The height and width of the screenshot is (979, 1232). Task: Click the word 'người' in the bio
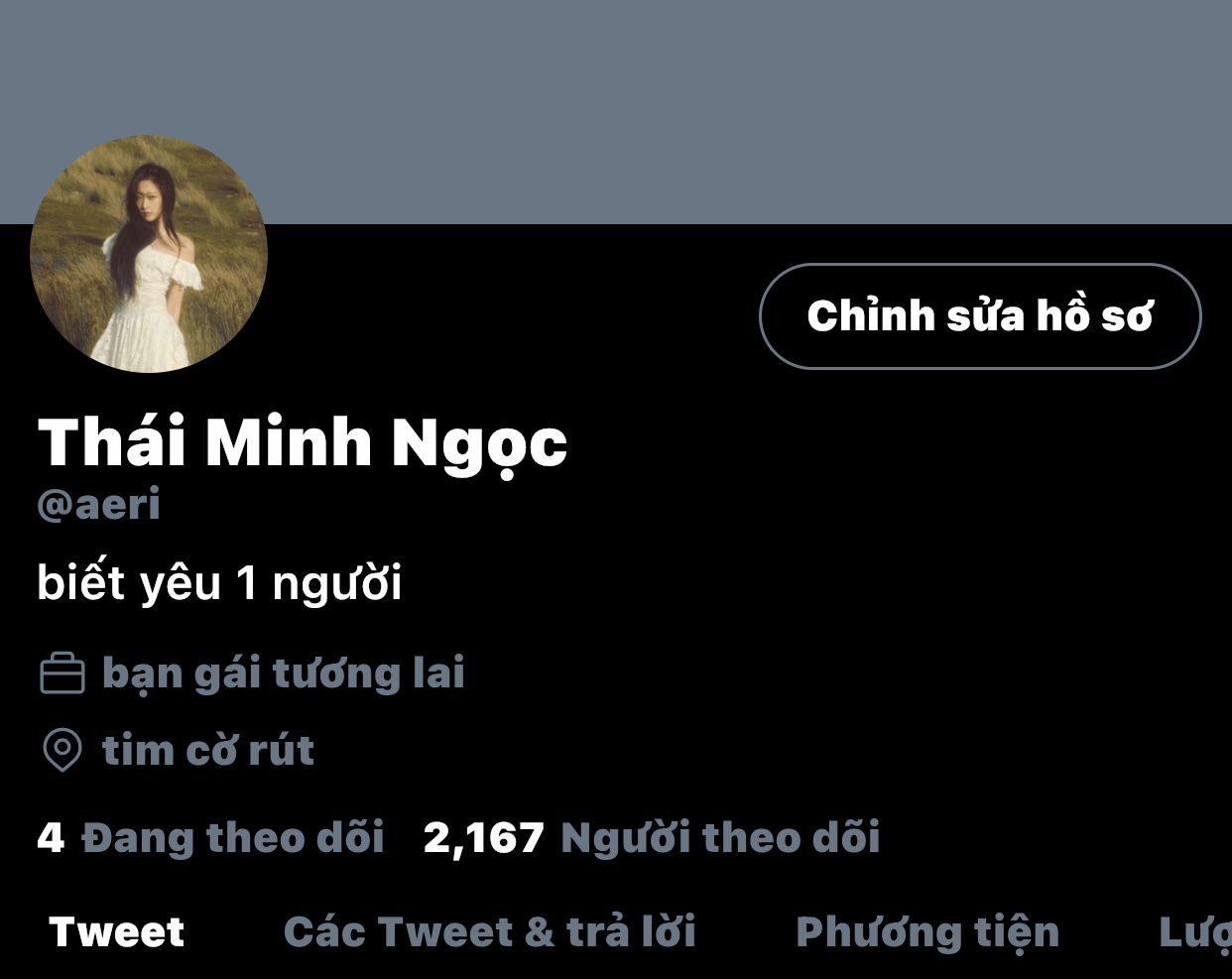[x=337, y=583]
